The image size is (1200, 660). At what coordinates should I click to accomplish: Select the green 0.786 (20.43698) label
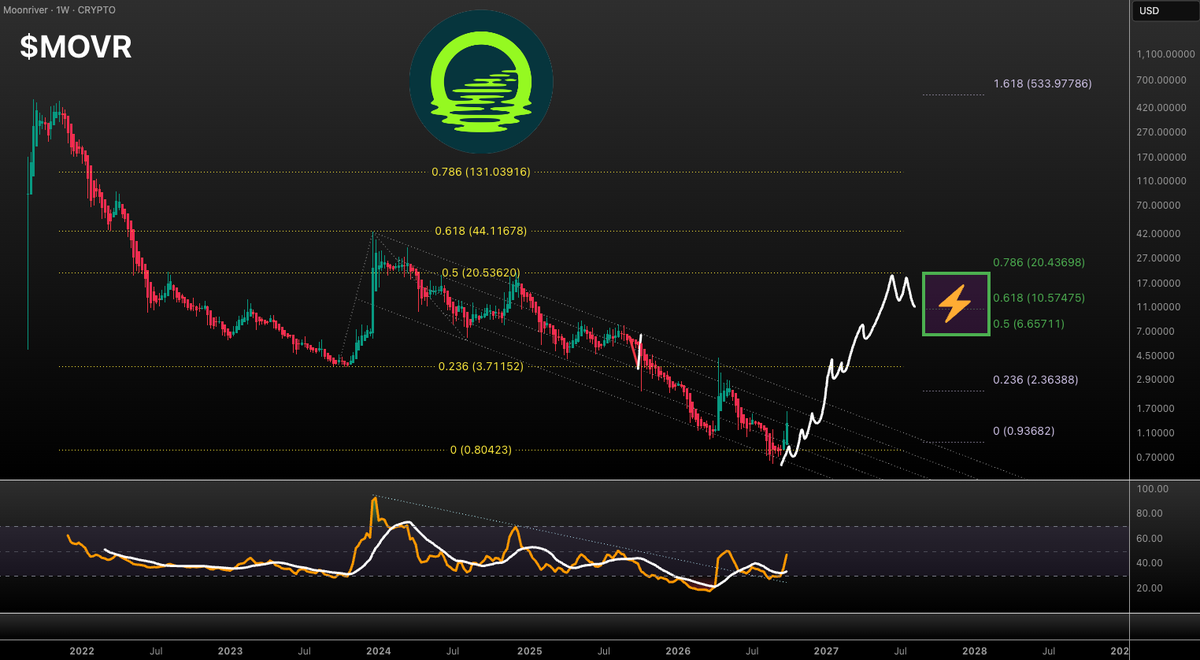coord(1040,262)
